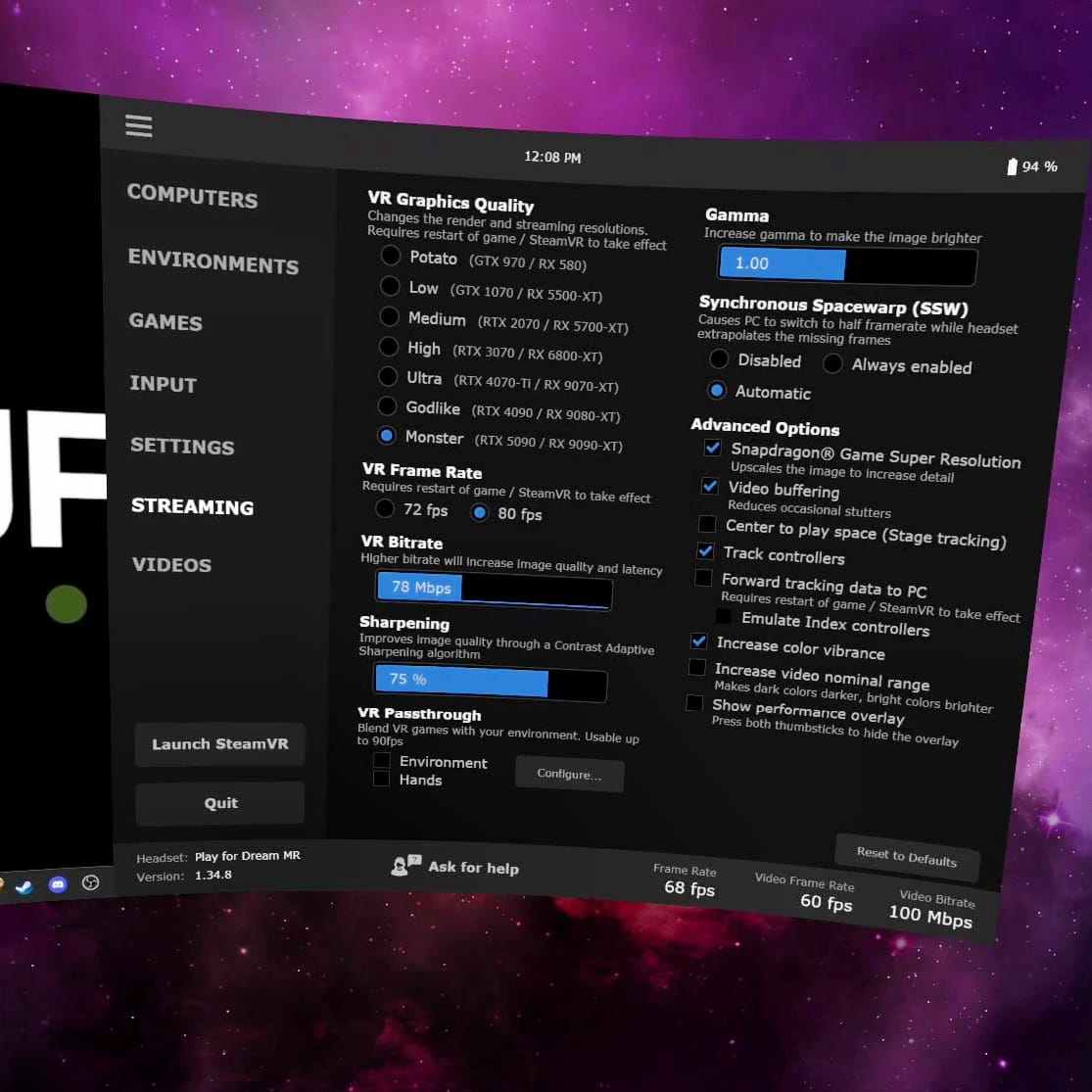Image resolution: width=1092 pixels, height=1092 pixels.
Task: Click the Launch SteamVR button
Action: [219, 744]
